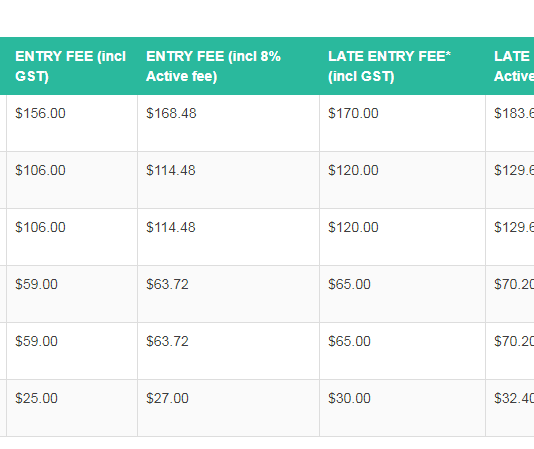Select the first $65.00 late fee cell
This screenshot has height=449, width=534.
pyautogui.click(x=403, y=294)
